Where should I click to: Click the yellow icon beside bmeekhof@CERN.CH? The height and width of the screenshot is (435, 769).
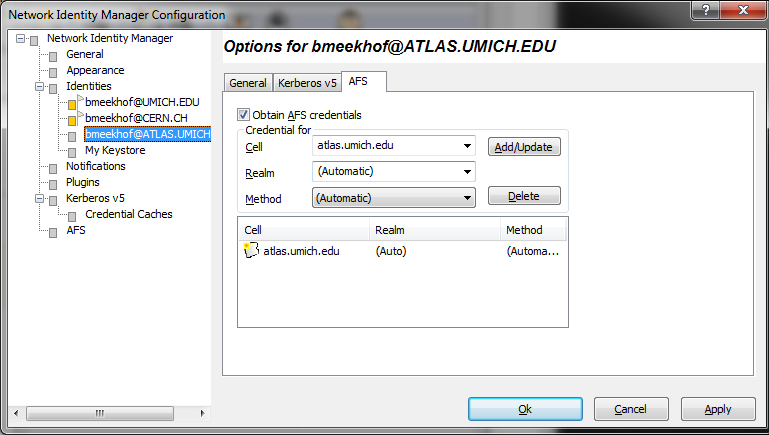(72, 120)
